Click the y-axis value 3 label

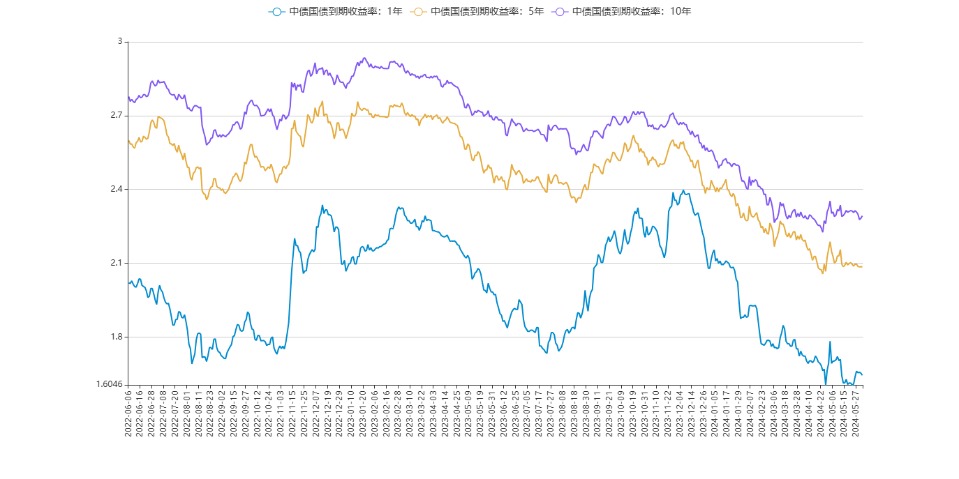coord(120,42)
